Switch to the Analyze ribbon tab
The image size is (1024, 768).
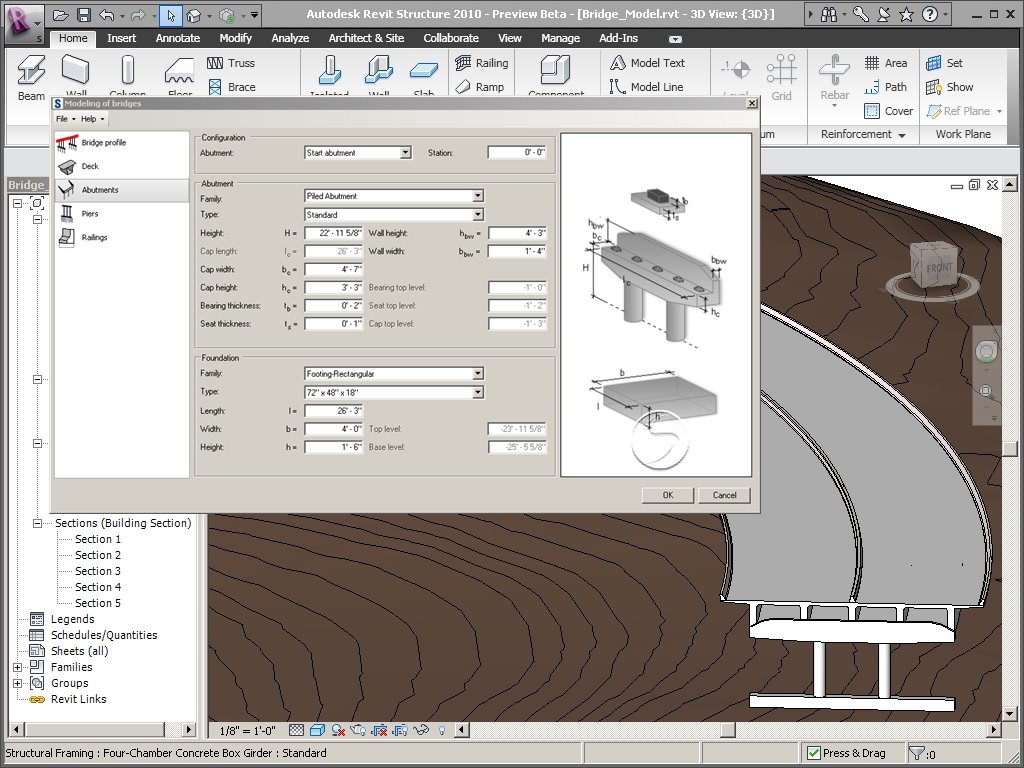(290, 37)
